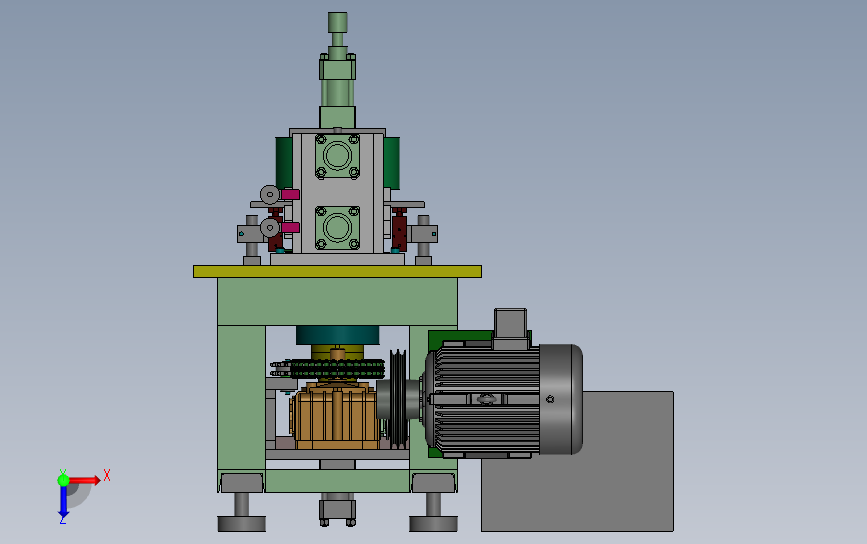
Task: Select the brass worm gearbox housing
Action: 336,416
